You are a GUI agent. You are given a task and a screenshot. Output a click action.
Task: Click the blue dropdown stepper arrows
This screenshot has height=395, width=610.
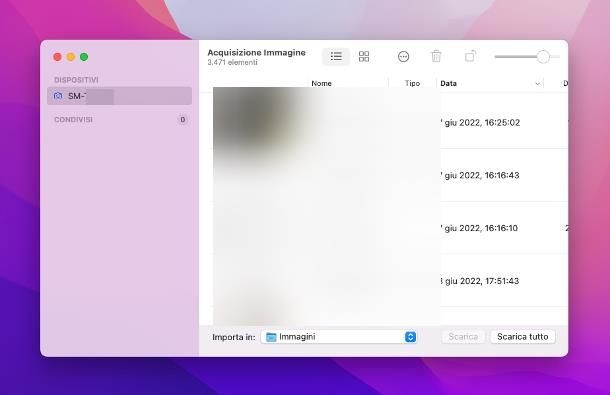[x=410, y=337]
